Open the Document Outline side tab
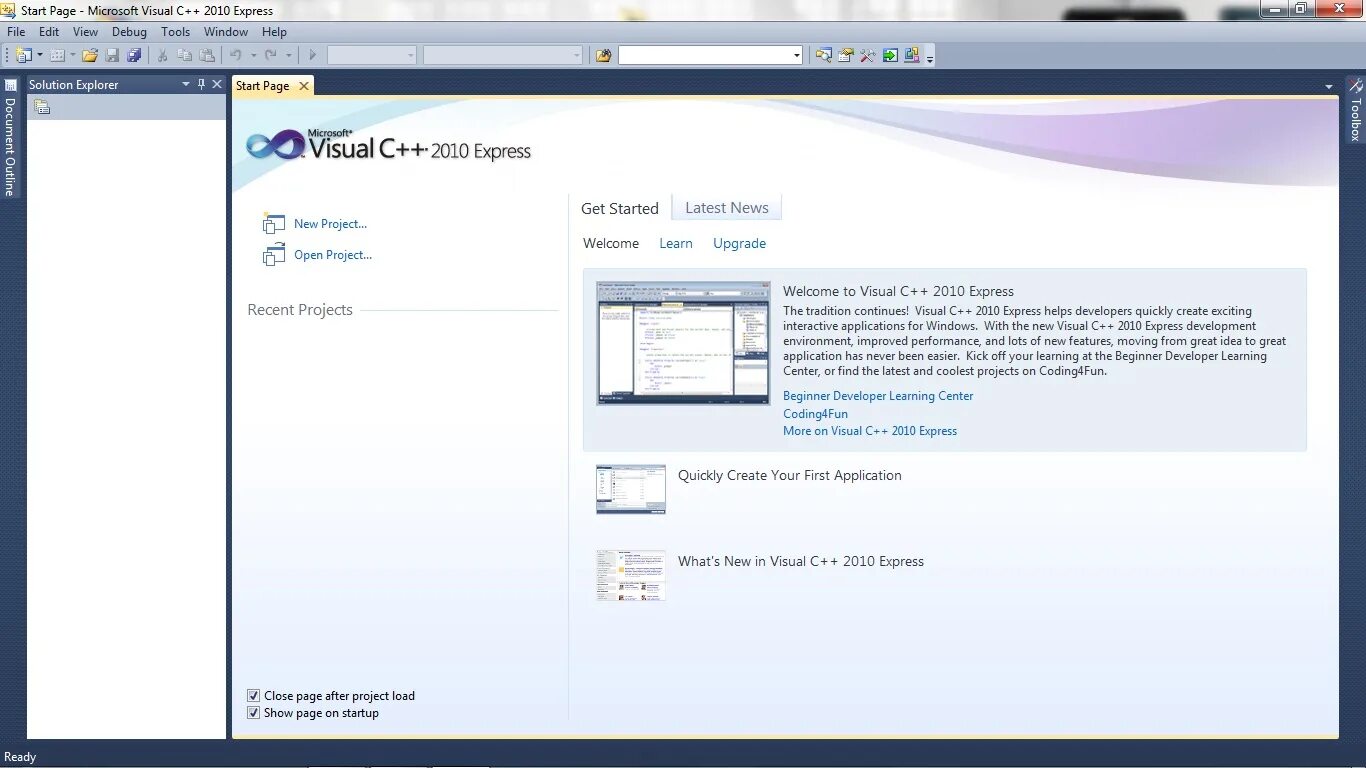The height and width of the screenshot is (768, 1366). click(10, 139)
